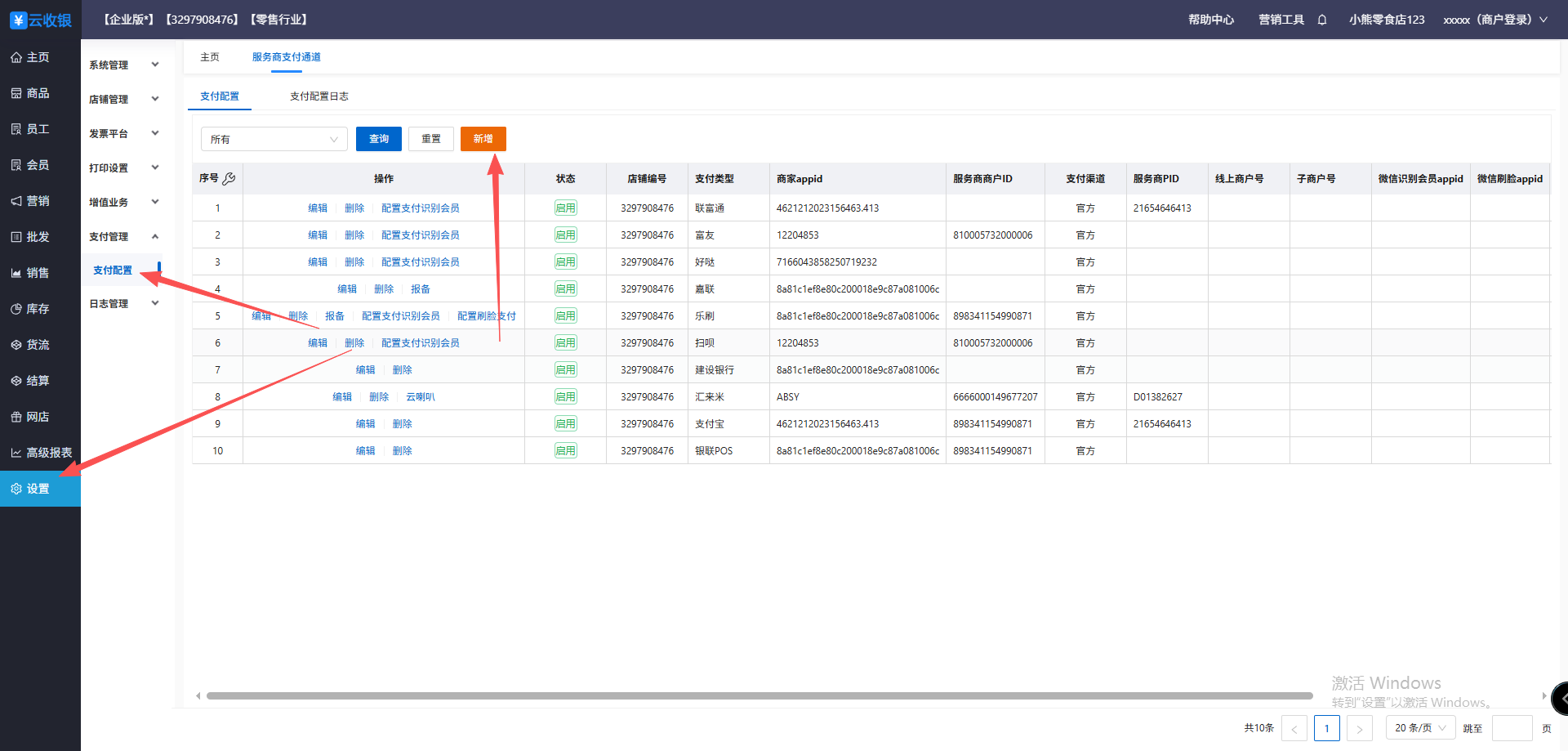The height and width of the screenshot is (751, 1568).
Task: Click the home icon in left sidebar
Action: [16, 57]
